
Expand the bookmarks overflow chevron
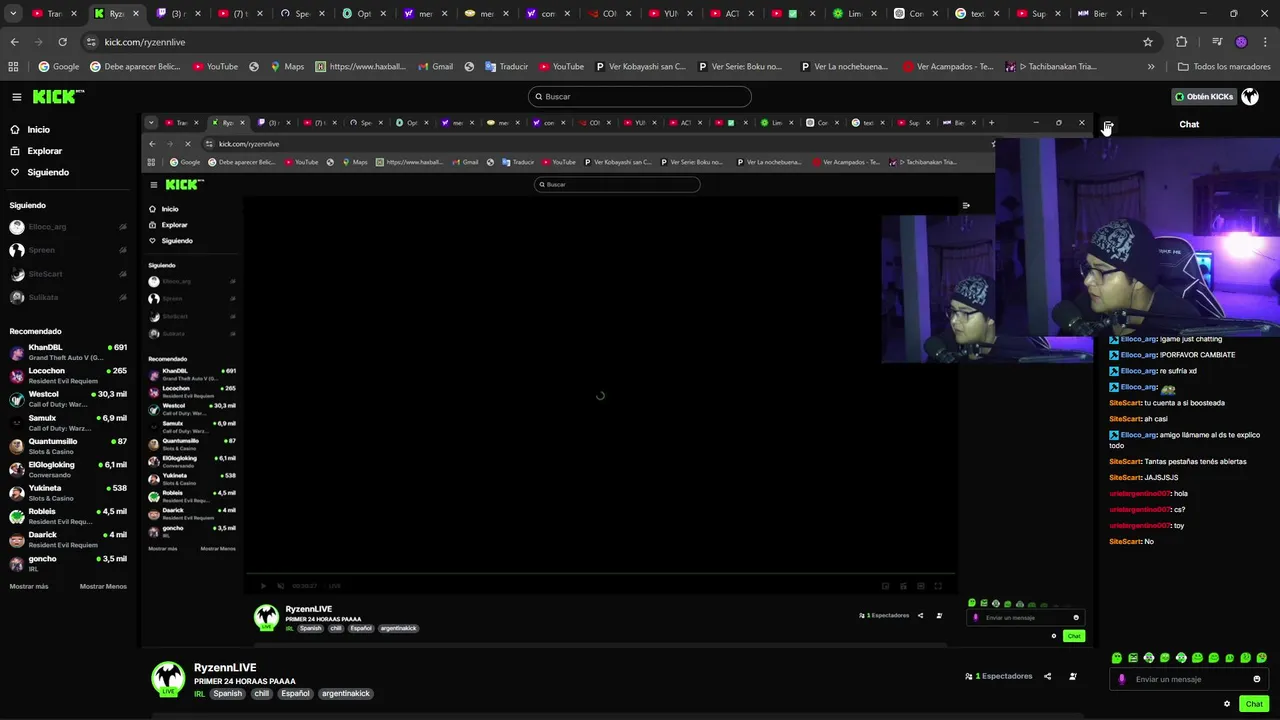pos(1151,67)
